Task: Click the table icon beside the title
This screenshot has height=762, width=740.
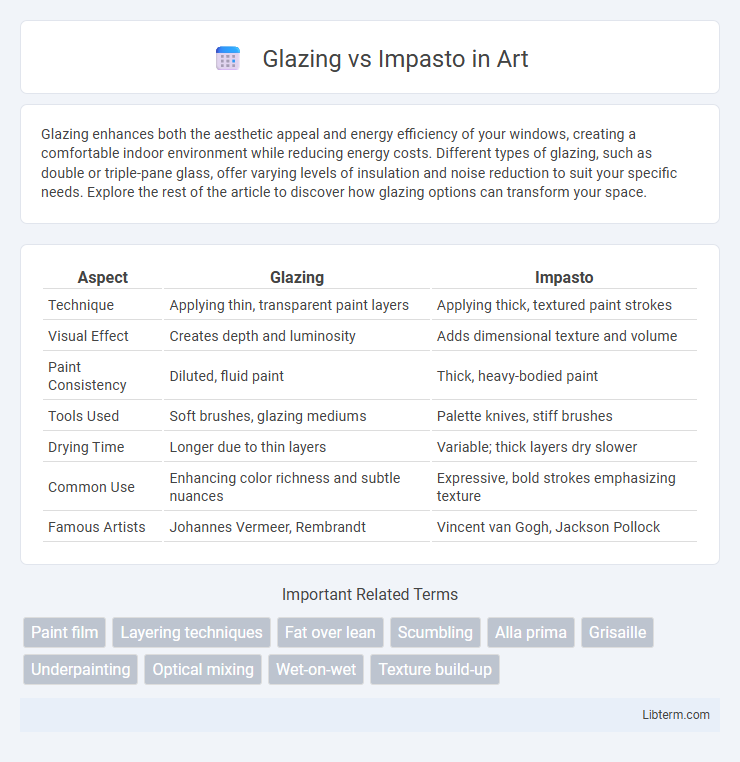Action: [x=227, y=59]
